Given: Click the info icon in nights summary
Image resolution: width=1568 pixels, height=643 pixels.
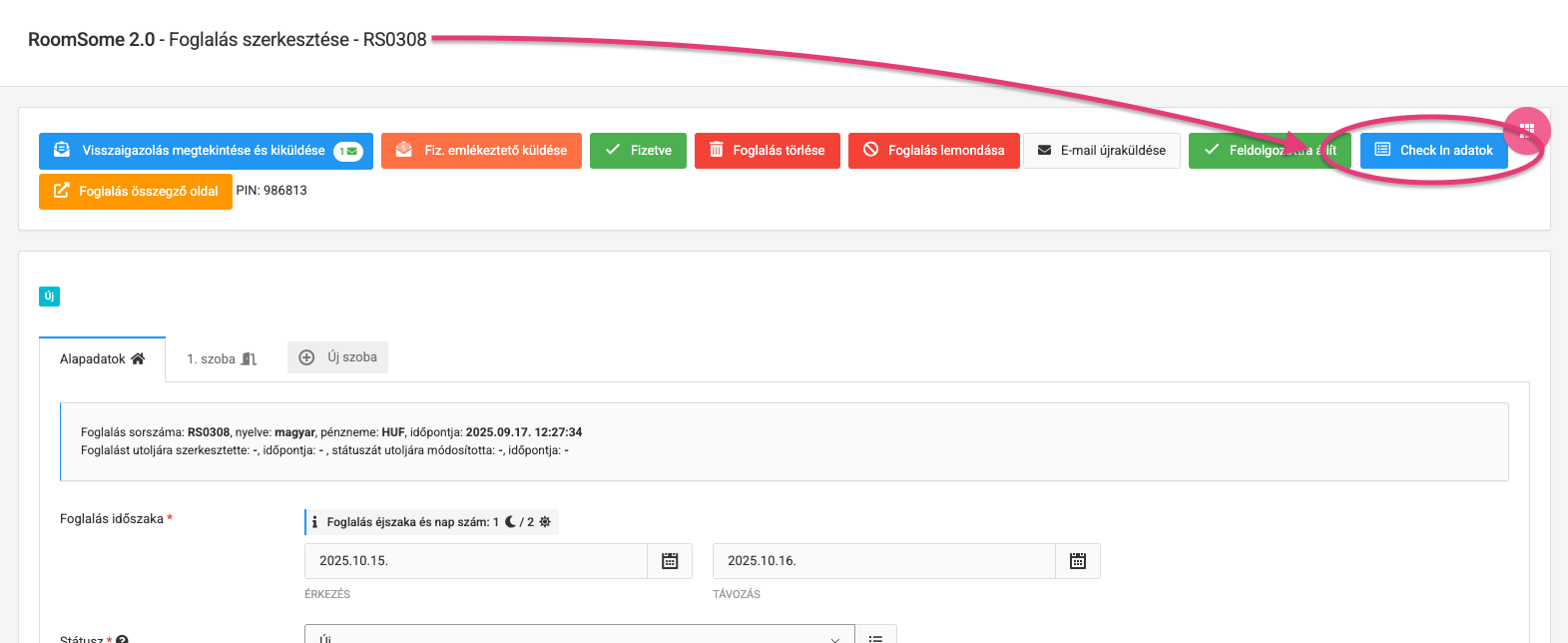Looking at the screenshot, I should click(314, 522).
